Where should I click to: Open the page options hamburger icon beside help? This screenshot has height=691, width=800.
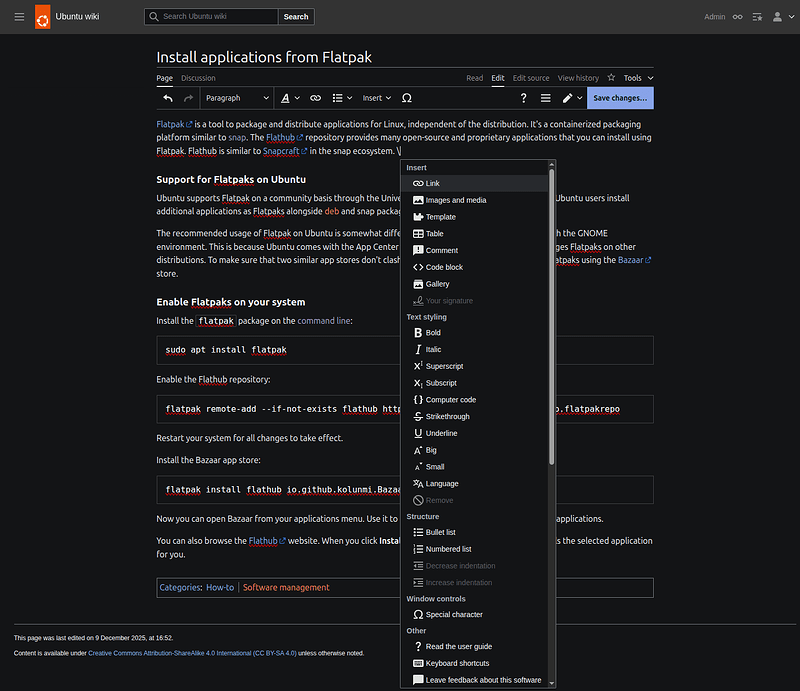[x=544, y=97]
